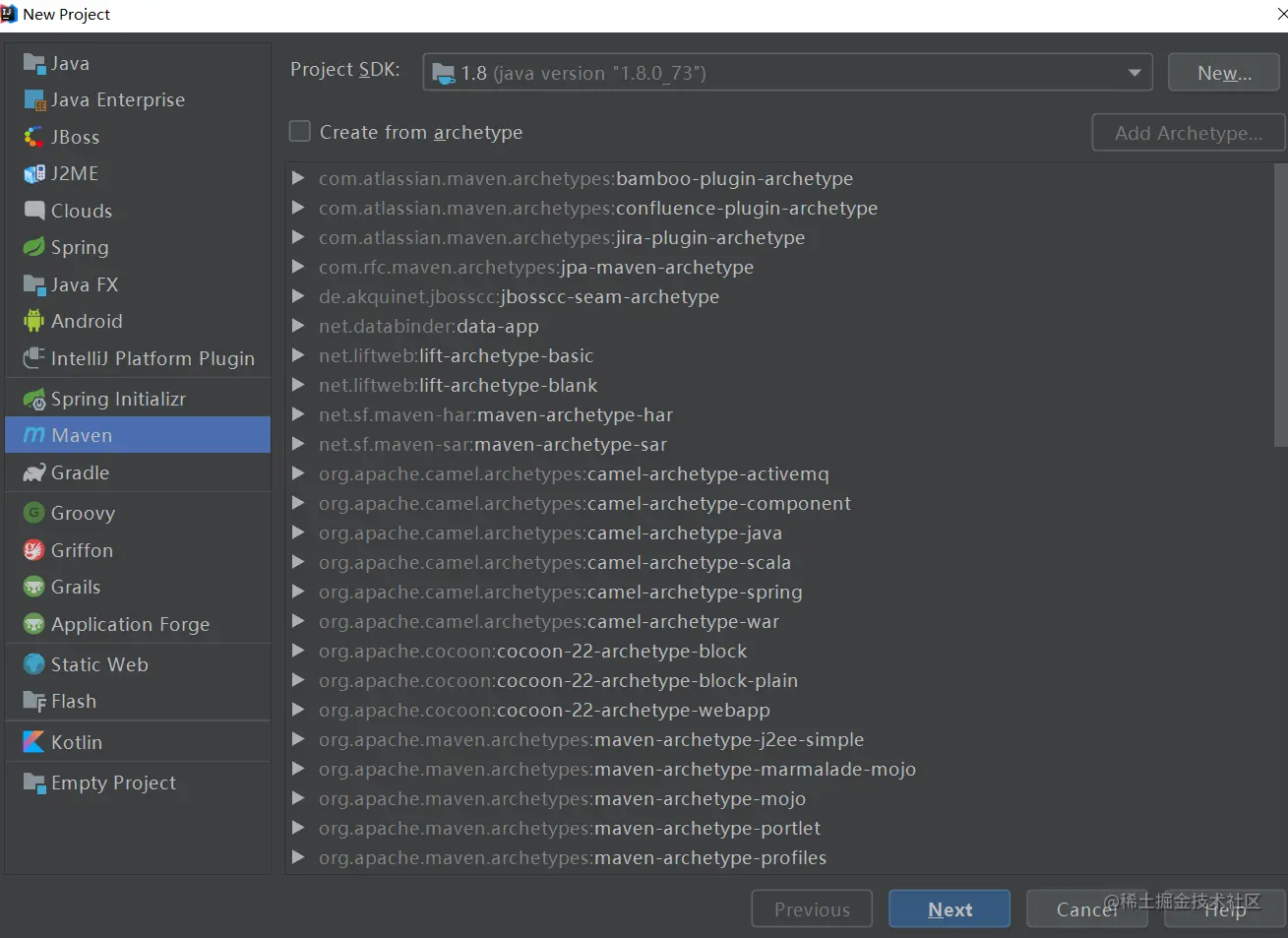Select camel-archetype-scala row text
Screen dimensions: 1288x938
click(554, 562)
